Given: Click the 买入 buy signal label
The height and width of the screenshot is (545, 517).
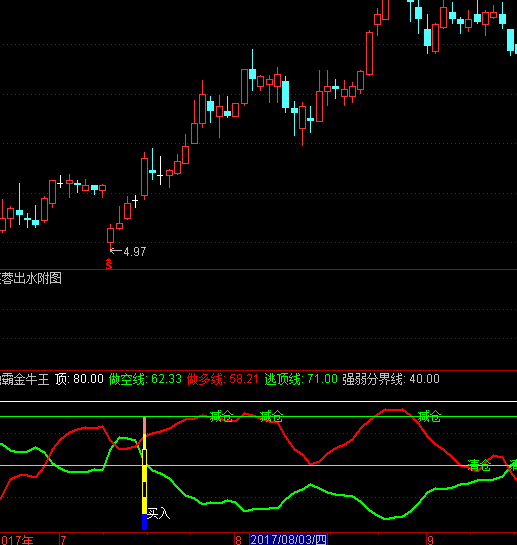Looking at the screenshot, I should pos(159,513).
